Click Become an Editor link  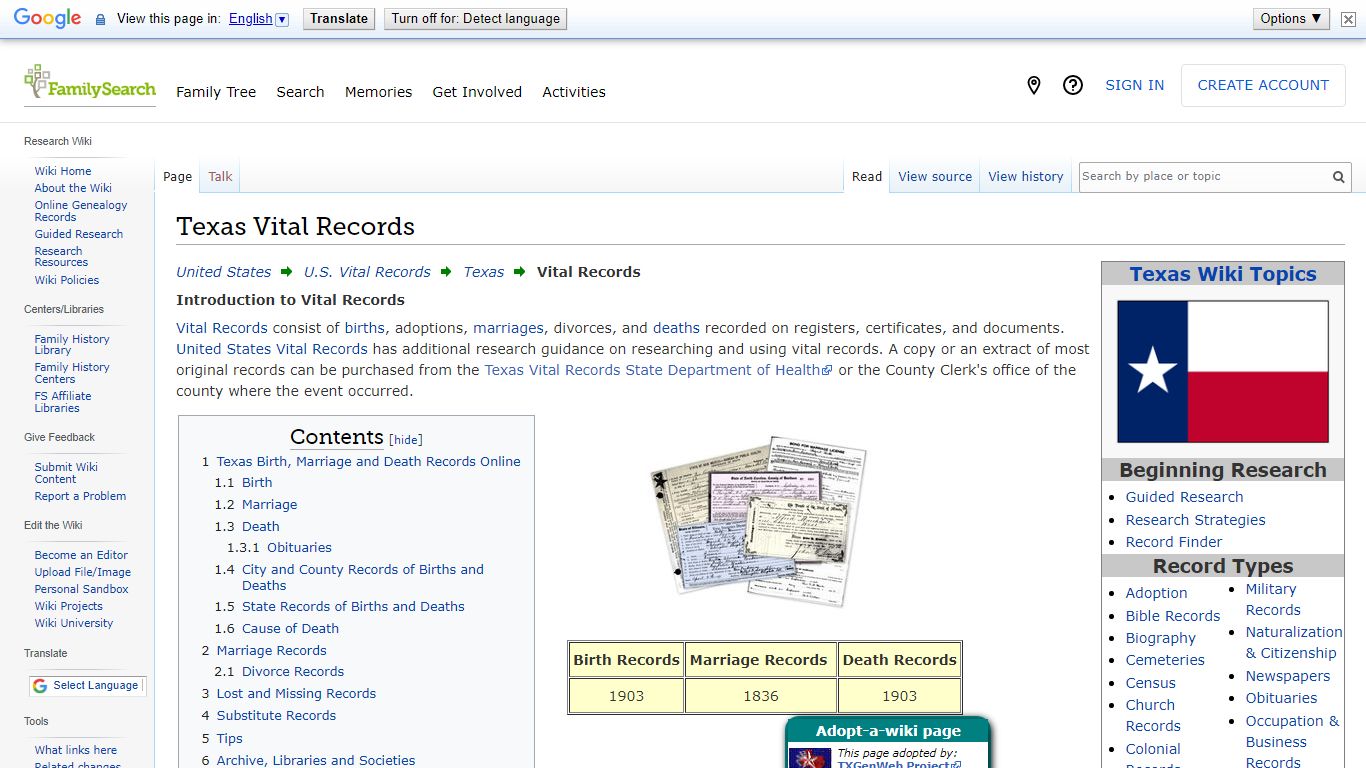tap(81, 555)
